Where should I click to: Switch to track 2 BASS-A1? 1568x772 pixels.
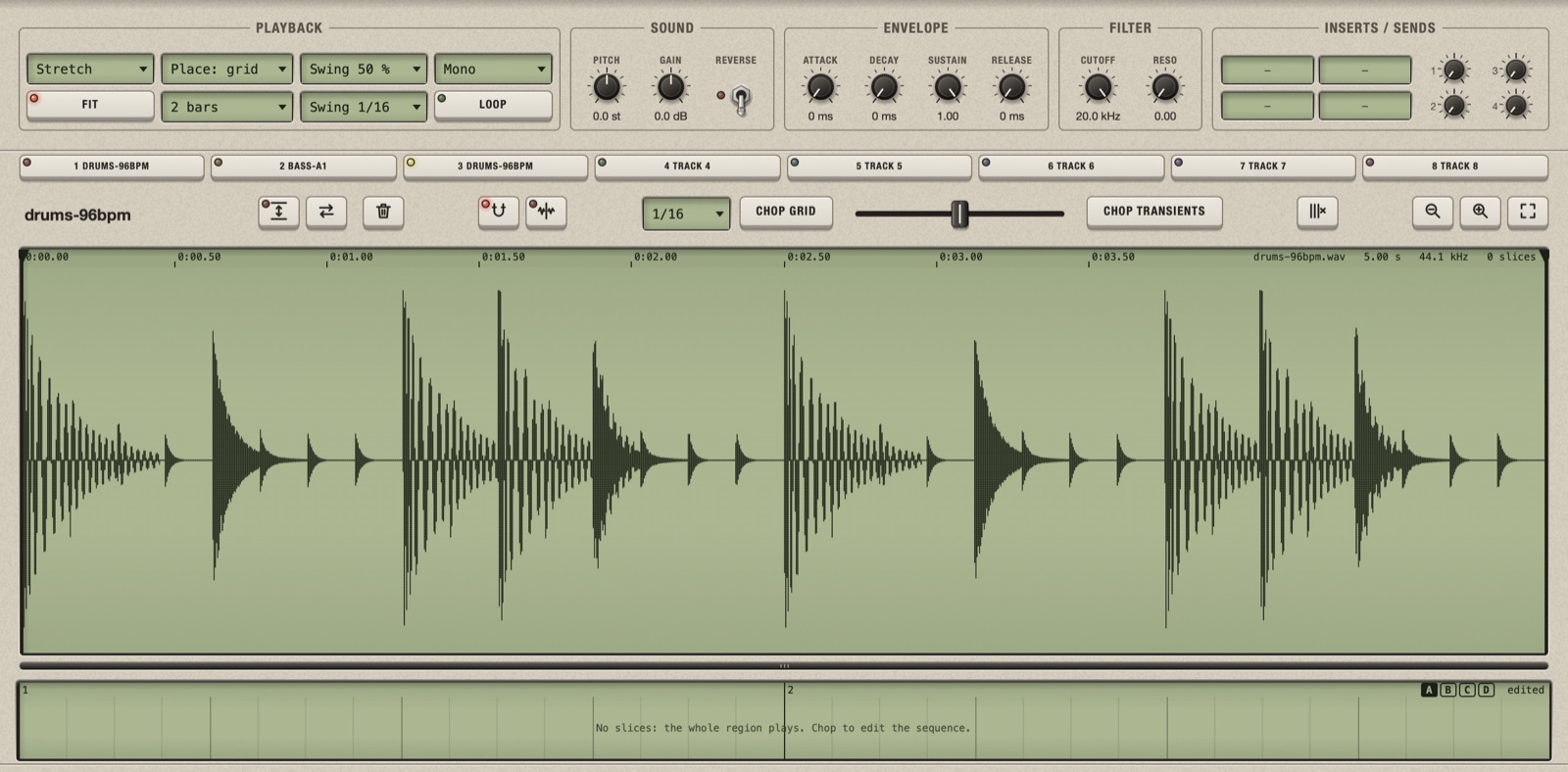pyautogui.click(x=304, y=167)
